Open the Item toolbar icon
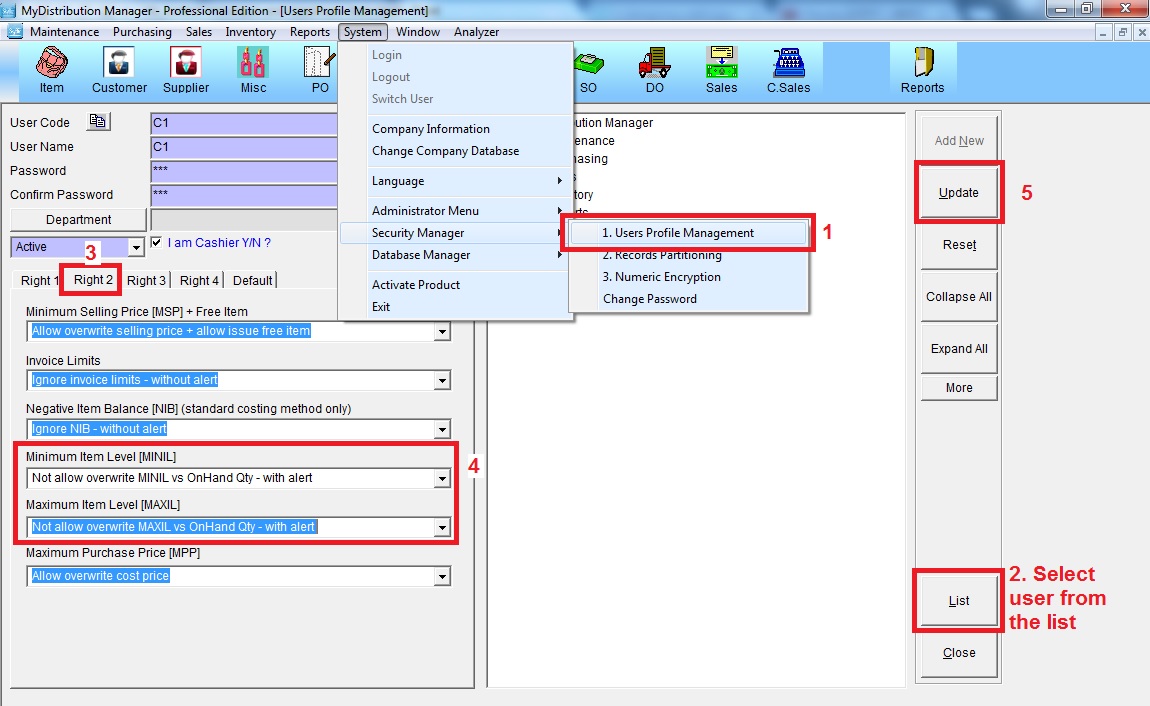The image size is (1150, 706). coord(51,70)
